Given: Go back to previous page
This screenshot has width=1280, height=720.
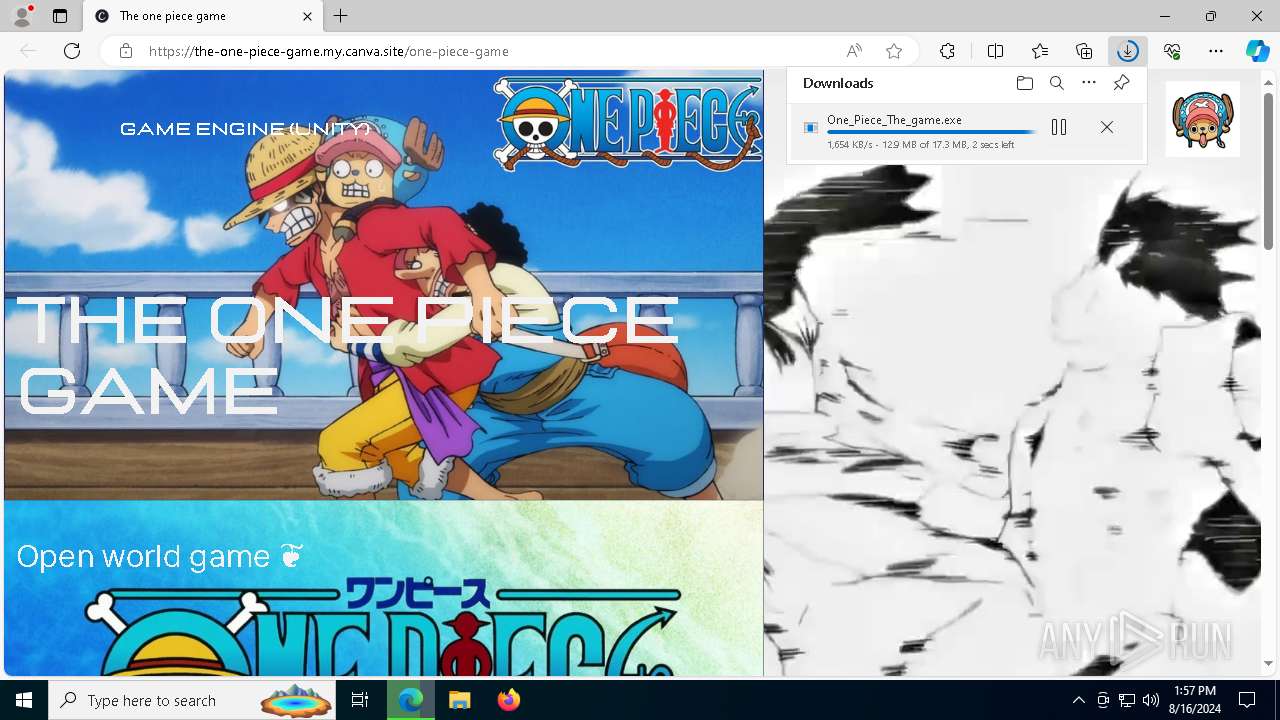Looking at the screenshot, I should pos(28,51).
